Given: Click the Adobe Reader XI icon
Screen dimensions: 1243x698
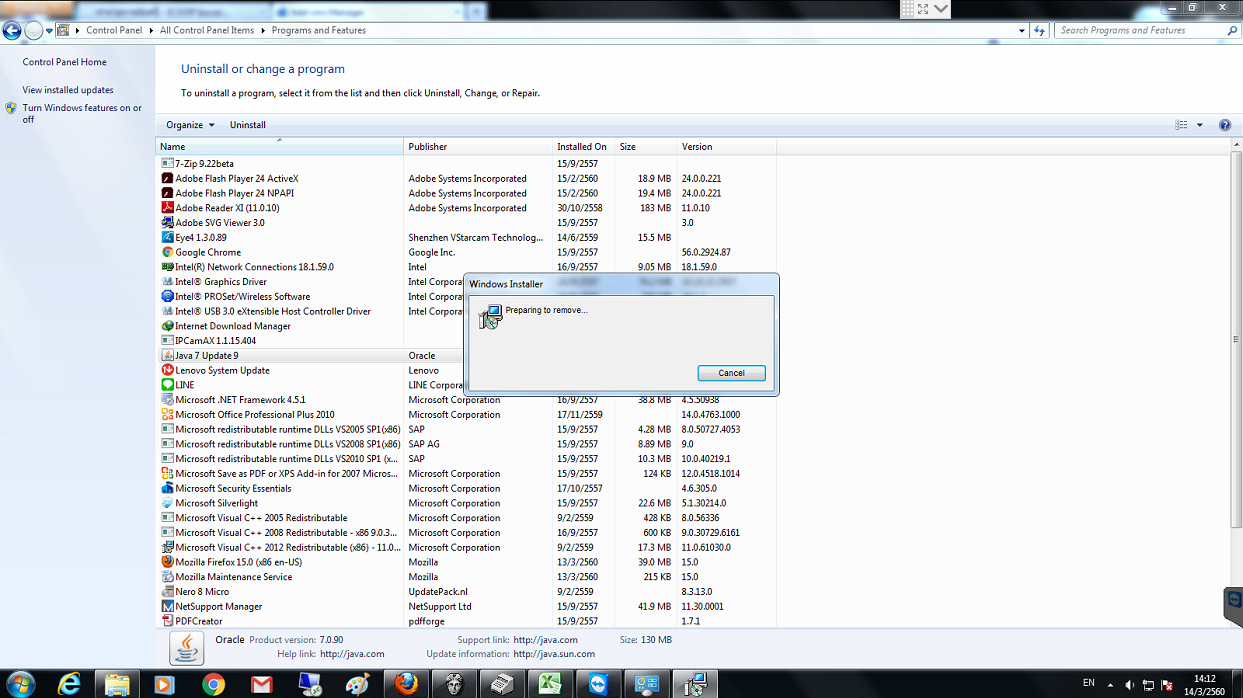Looking at the screenshot, I should [x=167, y=208].
